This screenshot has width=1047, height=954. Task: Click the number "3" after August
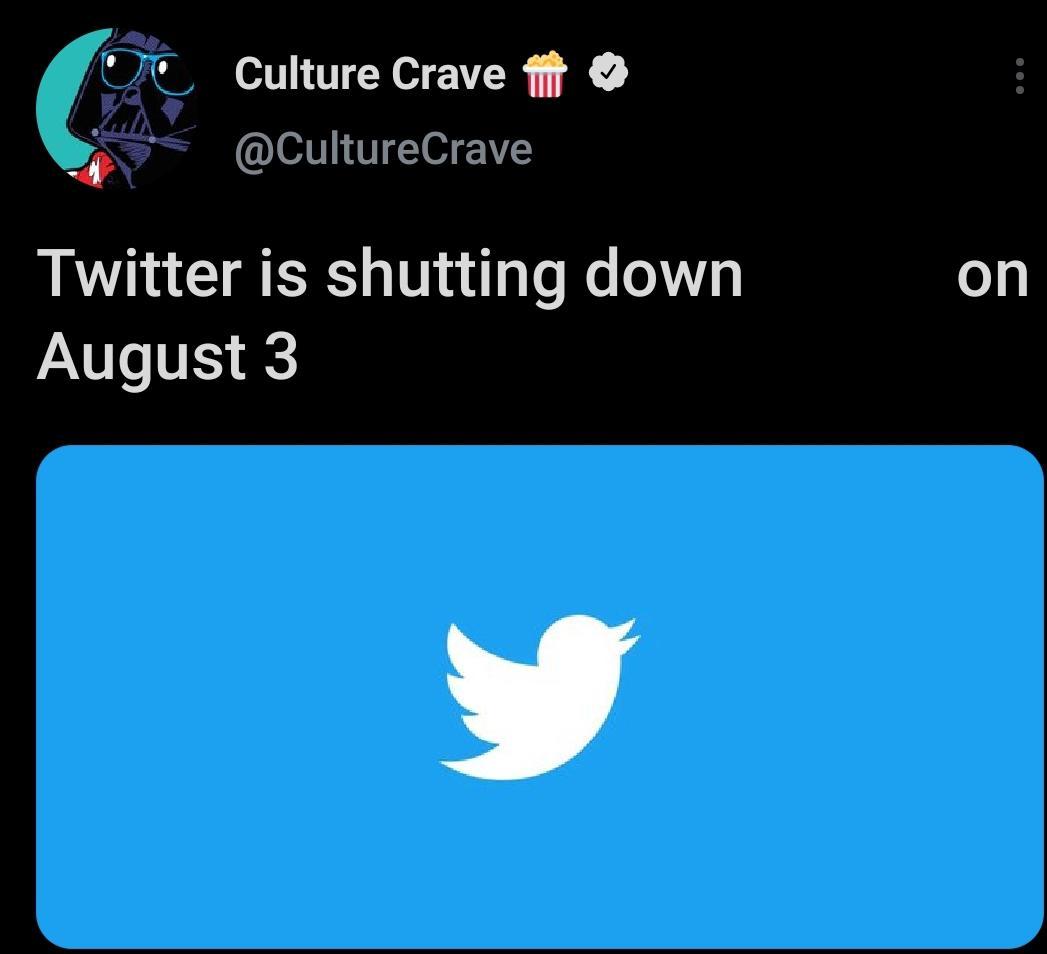coord(281,356)
